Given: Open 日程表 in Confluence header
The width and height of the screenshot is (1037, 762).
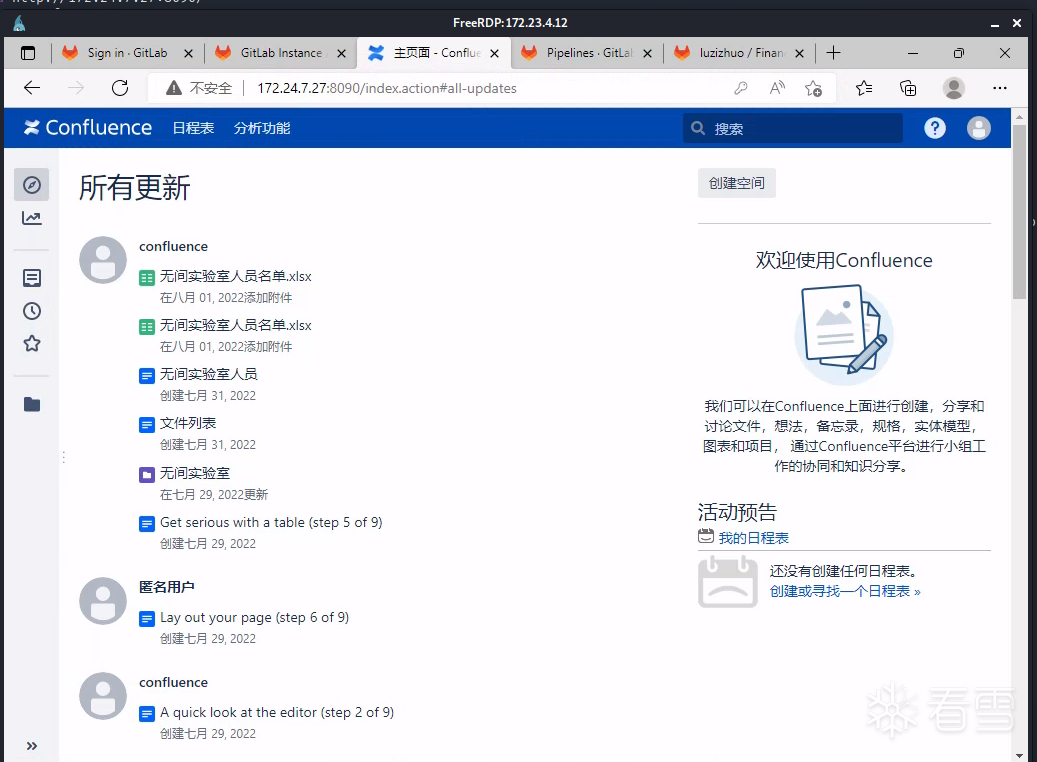Looking at the screenshot, I should 193,128.
